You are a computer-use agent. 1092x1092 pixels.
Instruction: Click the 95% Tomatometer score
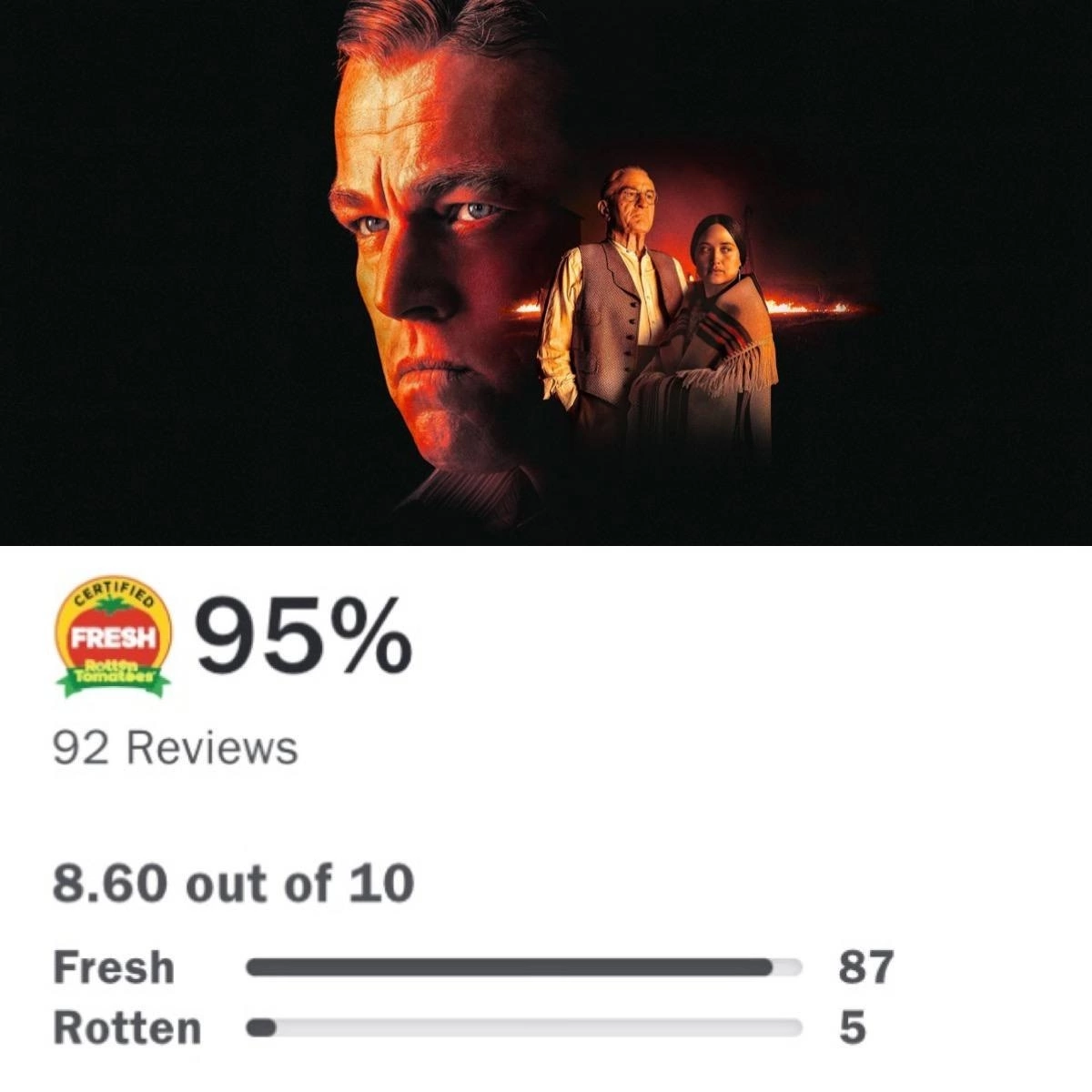[x=303, y=636]
